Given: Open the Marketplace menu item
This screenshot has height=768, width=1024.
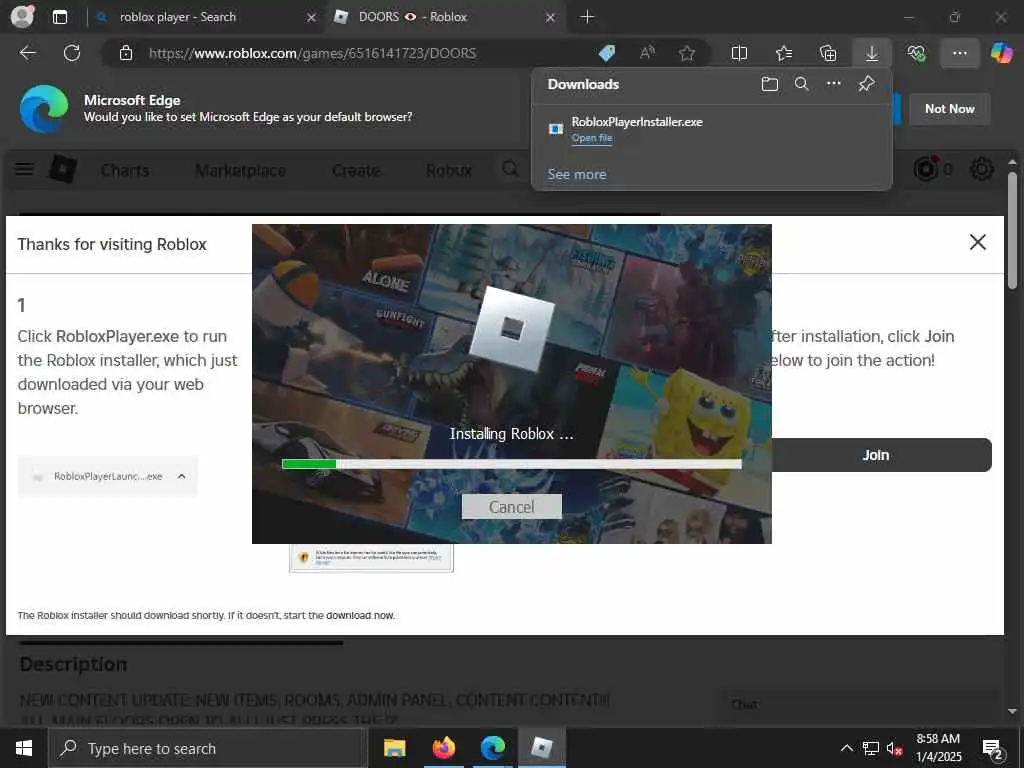Looking at the screenshot, I should 240,170.
